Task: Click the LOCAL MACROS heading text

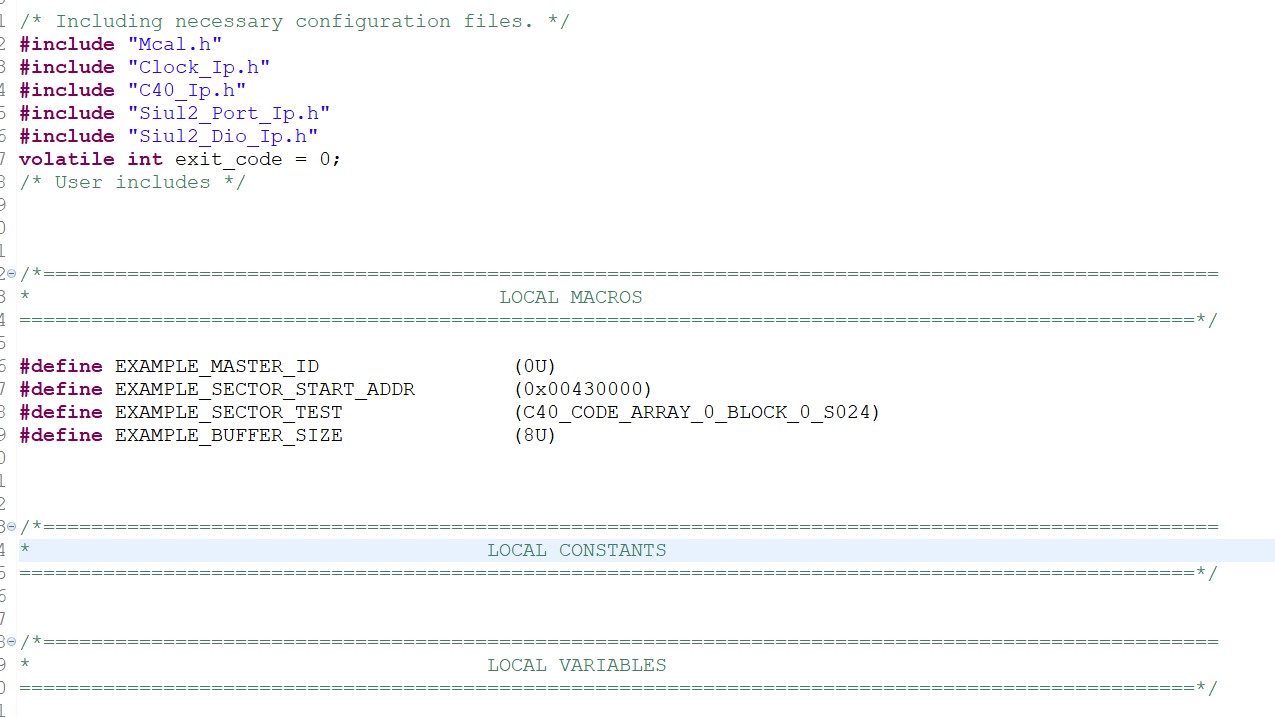Action: [x=571, y=297]
